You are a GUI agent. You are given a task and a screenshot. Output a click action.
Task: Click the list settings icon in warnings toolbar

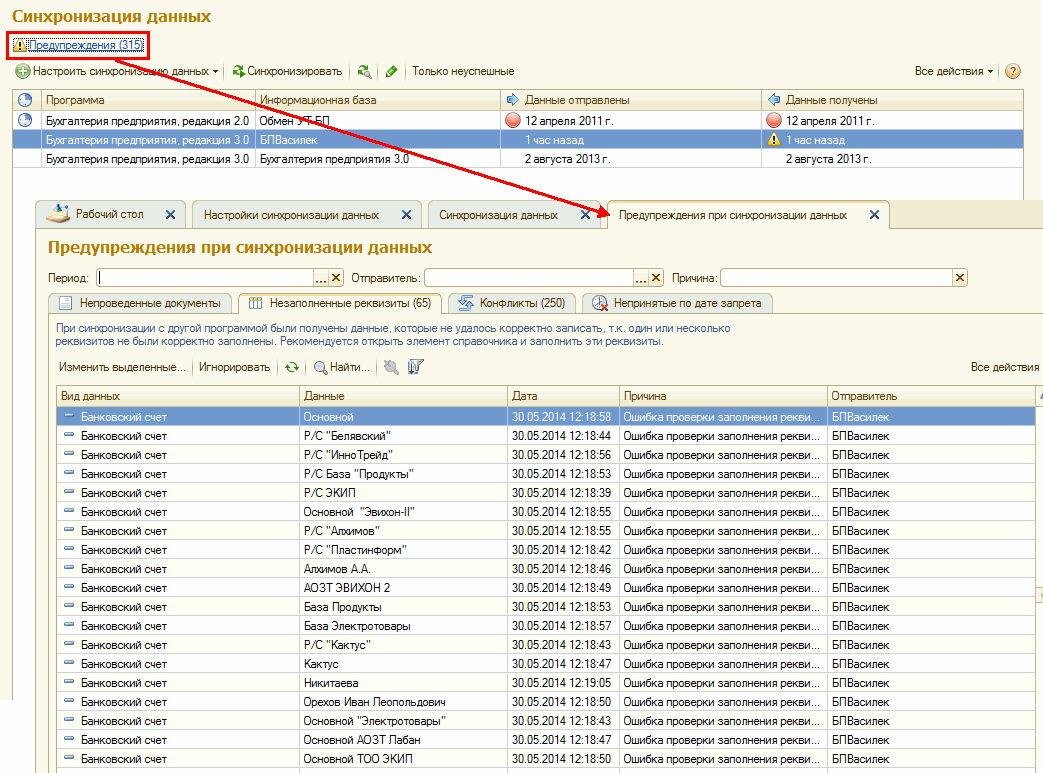pyautogui.click(x=415, y=367)
